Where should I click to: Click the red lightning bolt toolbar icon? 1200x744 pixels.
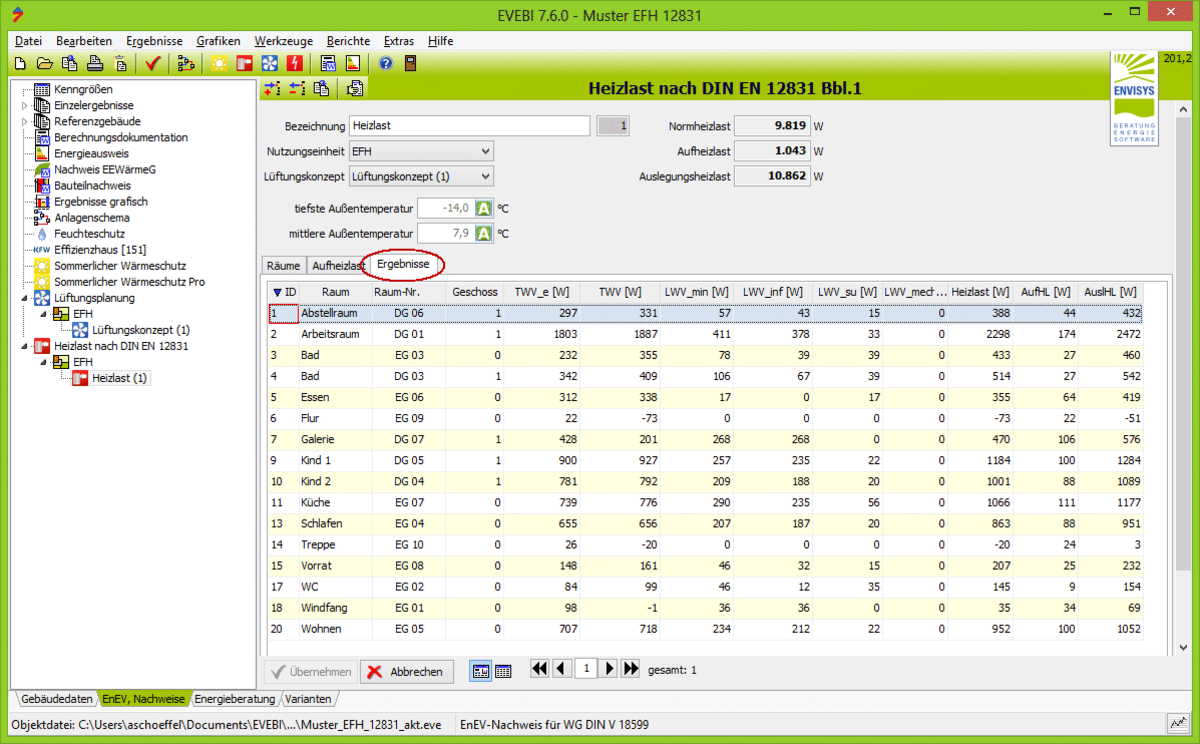point(294,63)
